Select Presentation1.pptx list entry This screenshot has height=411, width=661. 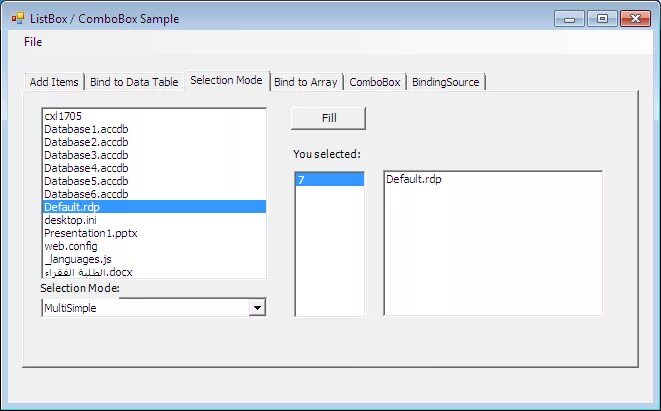(x=154, y=233)
